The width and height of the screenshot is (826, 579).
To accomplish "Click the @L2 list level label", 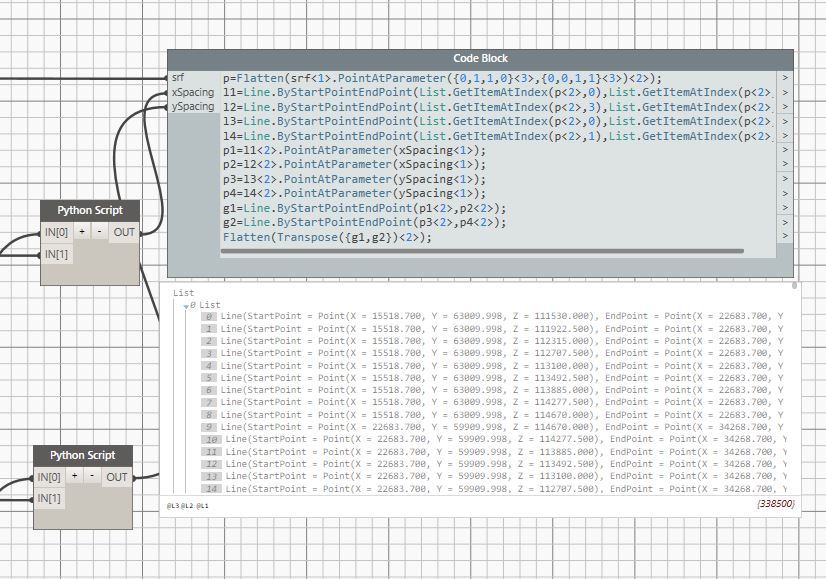I will [187, 506].
